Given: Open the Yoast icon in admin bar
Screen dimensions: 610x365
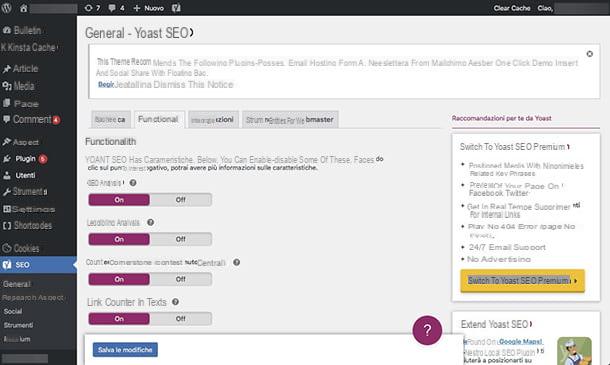Looking at the screenshot, I should [176, 8].
